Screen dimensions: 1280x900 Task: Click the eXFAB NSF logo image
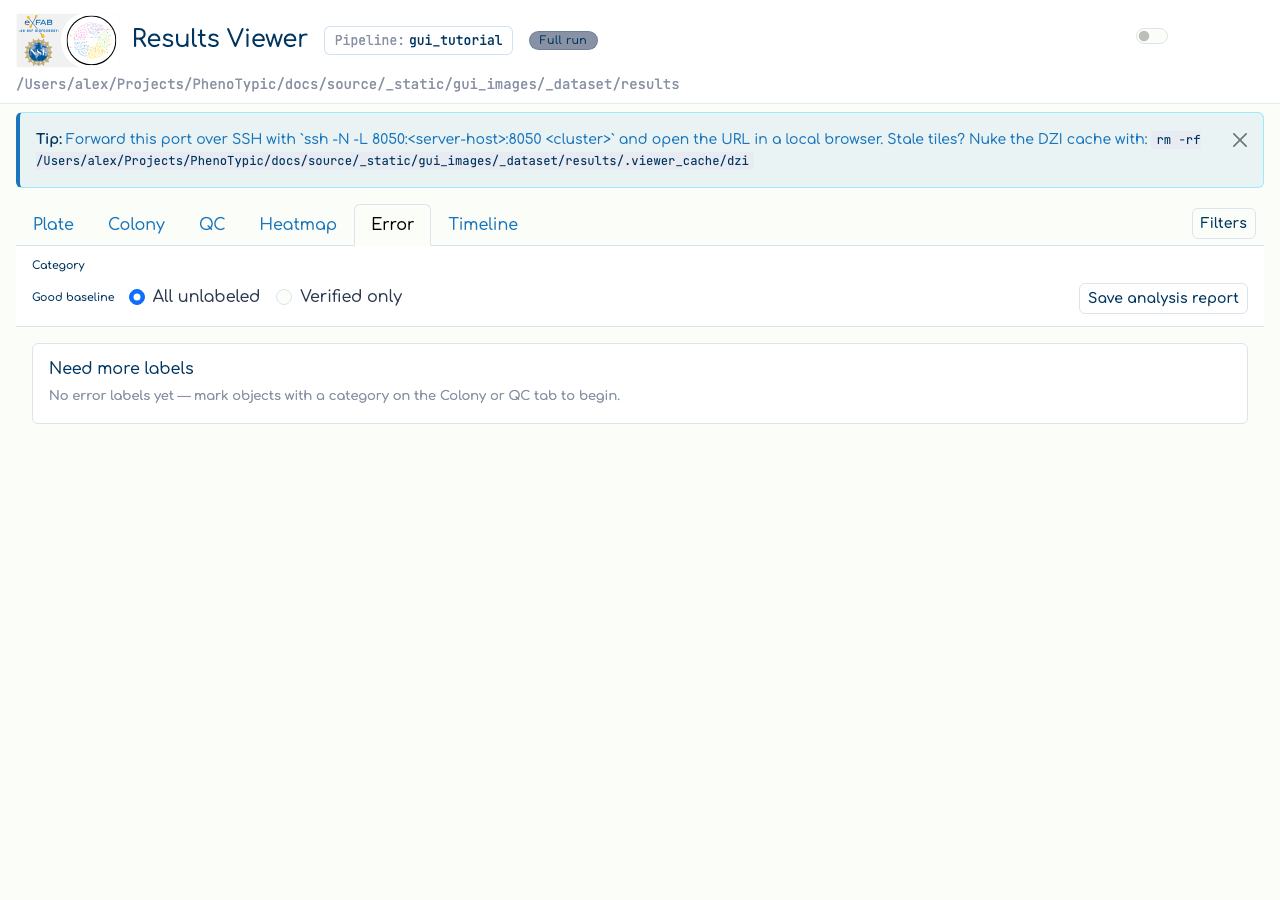click(41, 41)
